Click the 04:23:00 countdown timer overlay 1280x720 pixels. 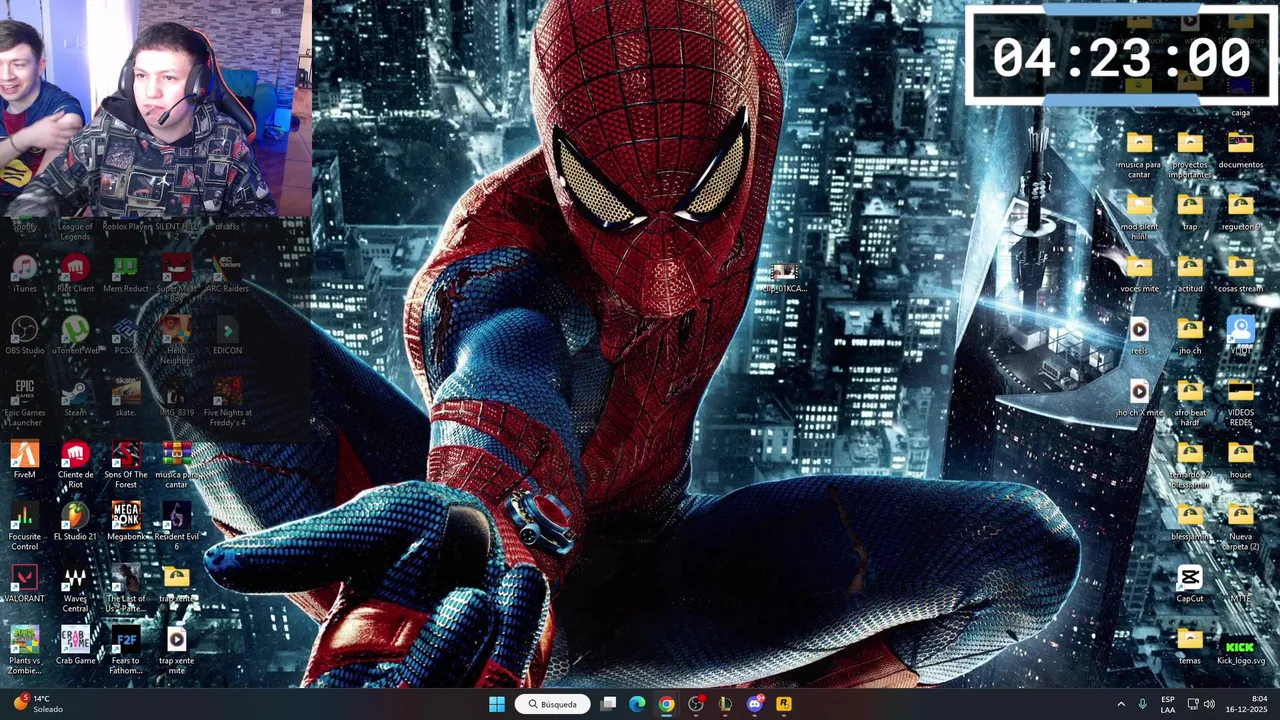click(1121, 56)
